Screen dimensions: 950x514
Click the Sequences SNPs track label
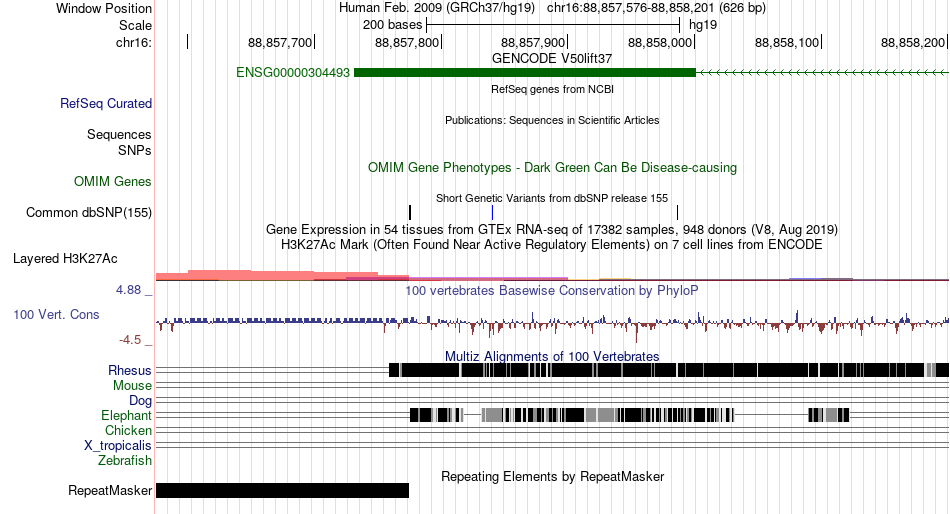click(x=119, y=142)
